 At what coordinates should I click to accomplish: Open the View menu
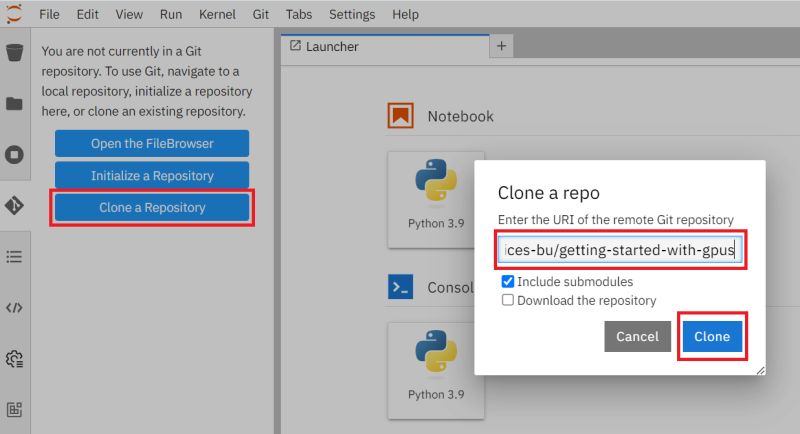point(129,14)
